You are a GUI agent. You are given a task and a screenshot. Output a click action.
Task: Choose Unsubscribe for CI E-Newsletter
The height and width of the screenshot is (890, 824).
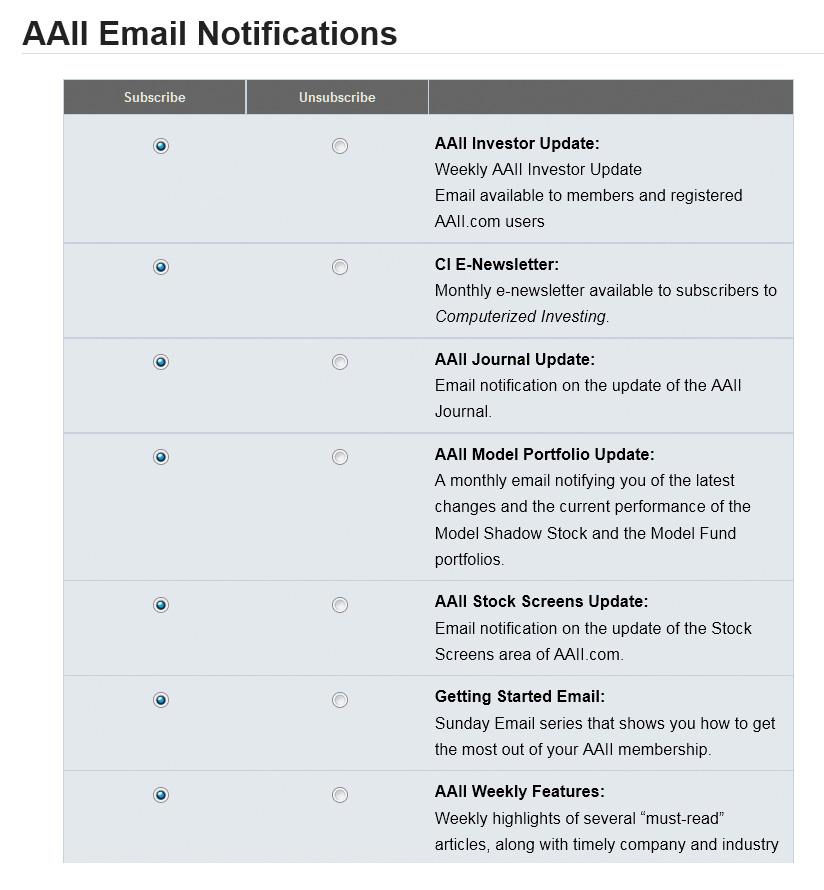(x=339, y=267)
